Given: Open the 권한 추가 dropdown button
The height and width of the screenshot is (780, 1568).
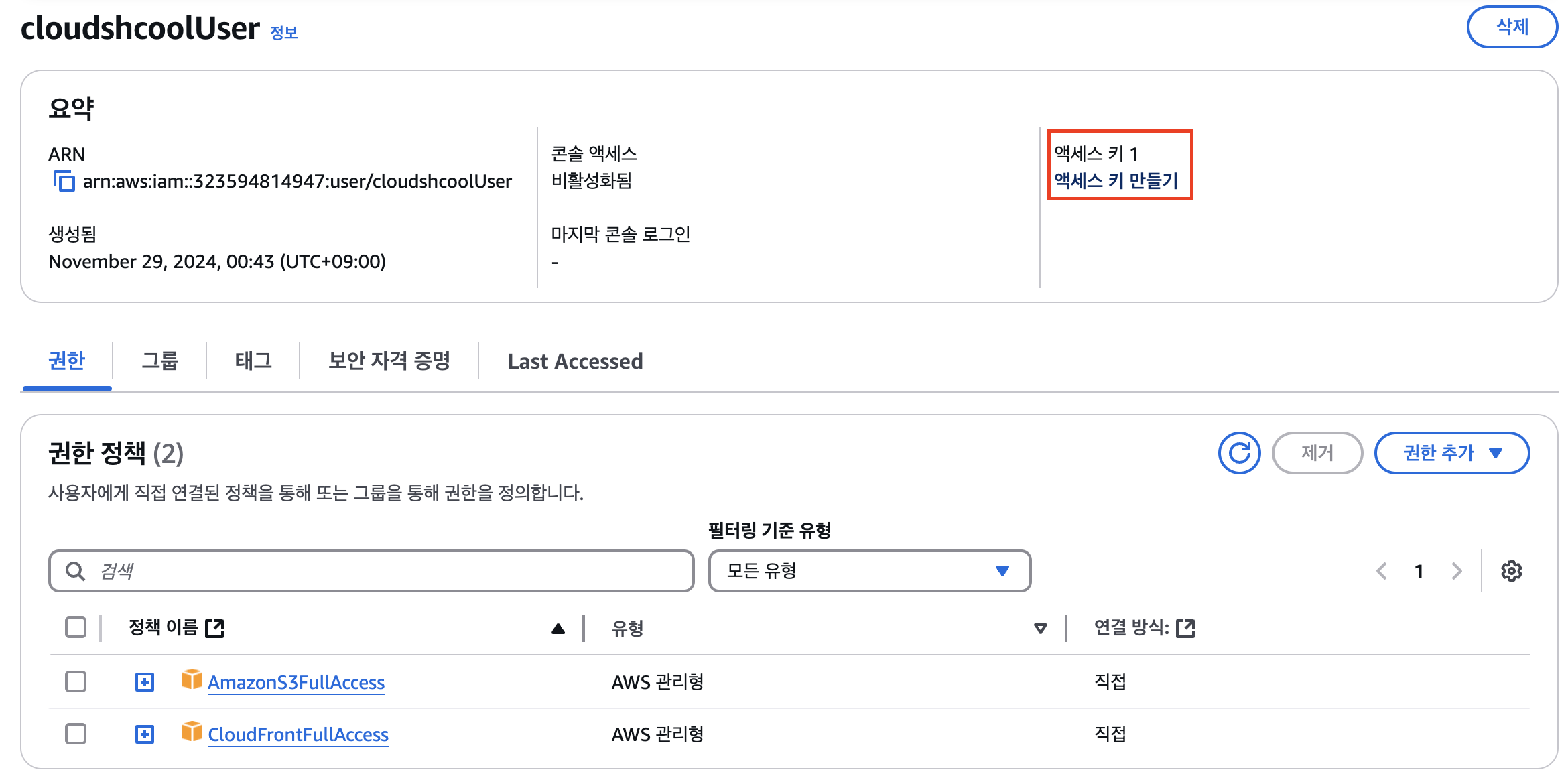Looking at the screenshot, I should tap(1451, 453).
